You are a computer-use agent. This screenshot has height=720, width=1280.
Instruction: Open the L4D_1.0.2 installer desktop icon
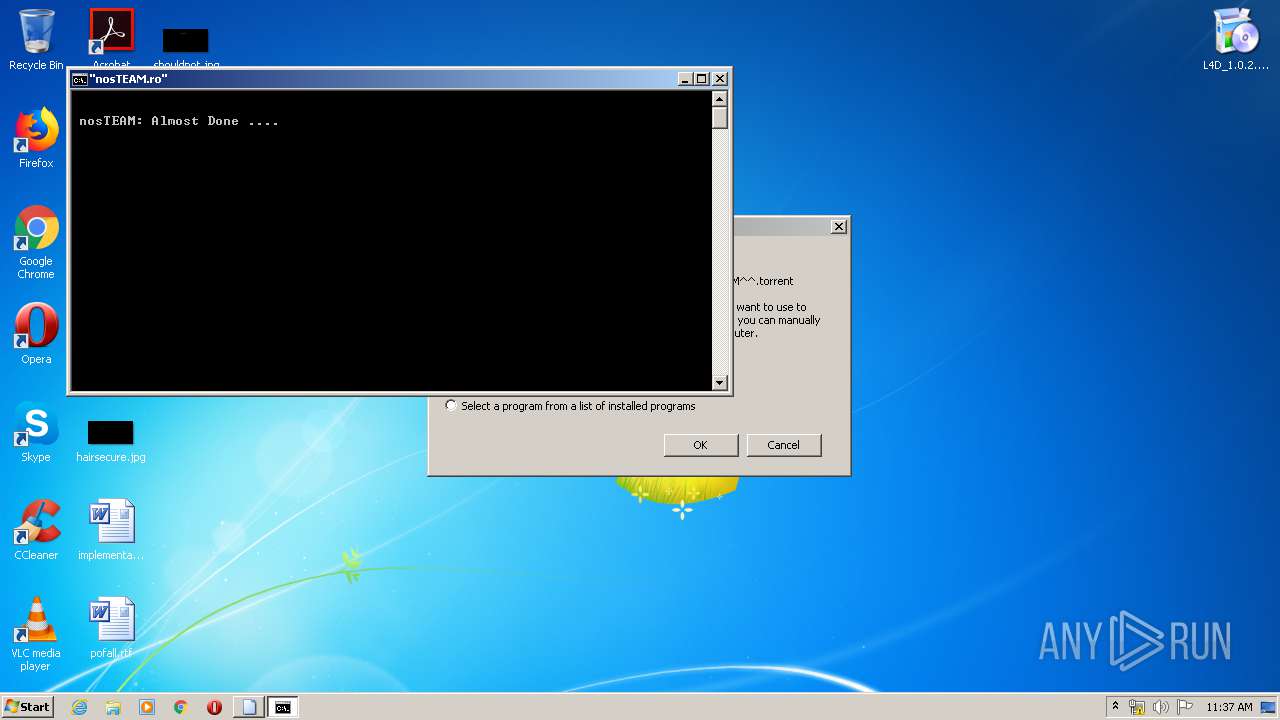tap(1236, 40)
